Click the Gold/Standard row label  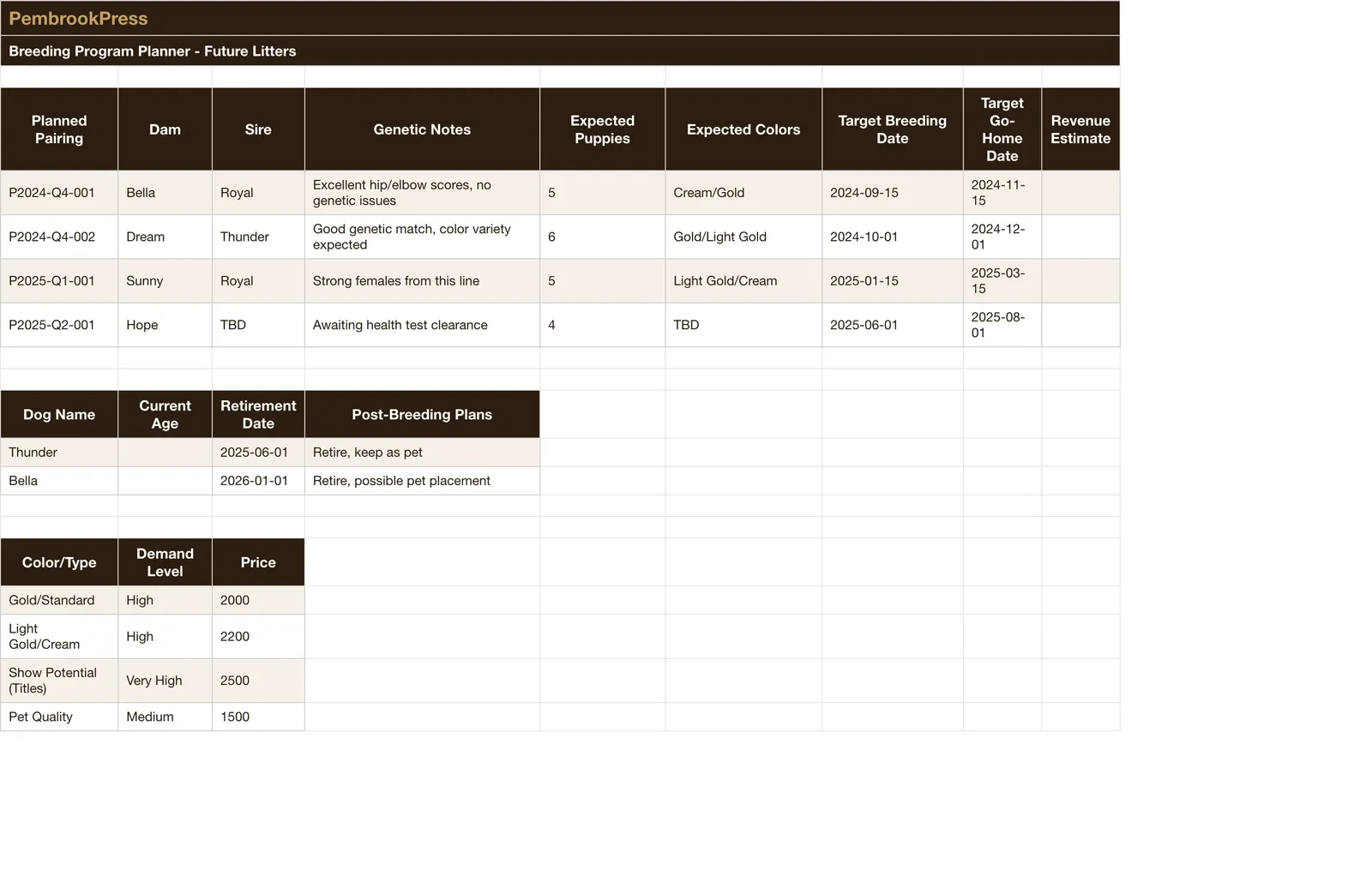tap(59, 600)
